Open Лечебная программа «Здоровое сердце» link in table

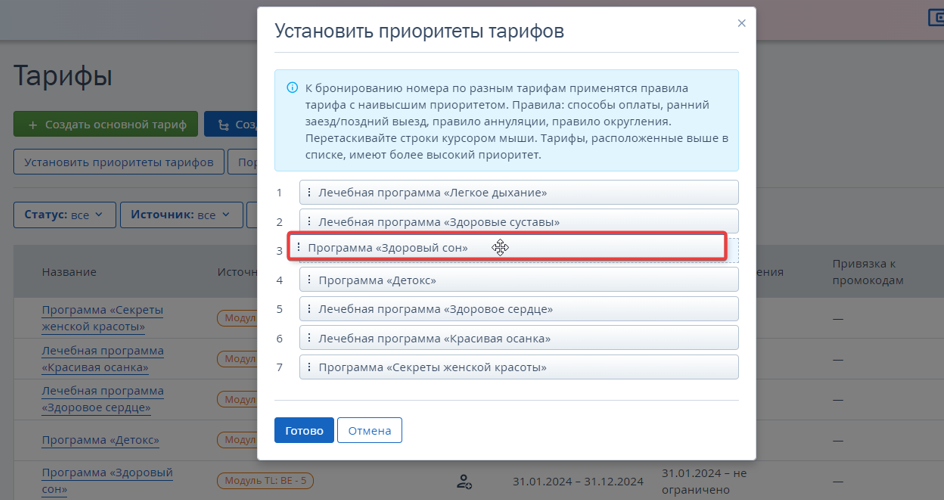(102, 399)
